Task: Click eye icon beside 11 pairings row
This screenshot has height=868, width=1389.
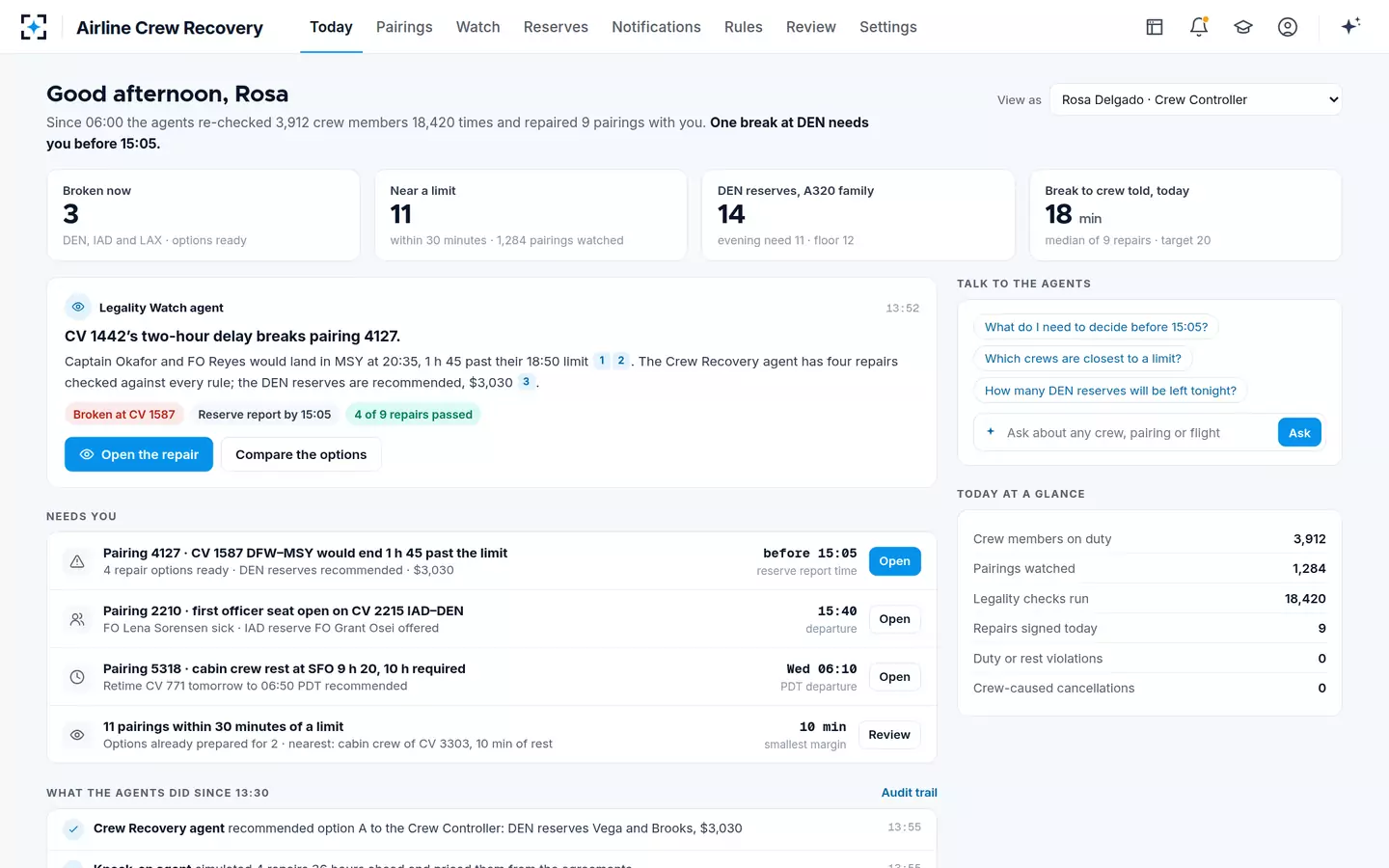Action: pyautogui.click(x=77, y=735)
